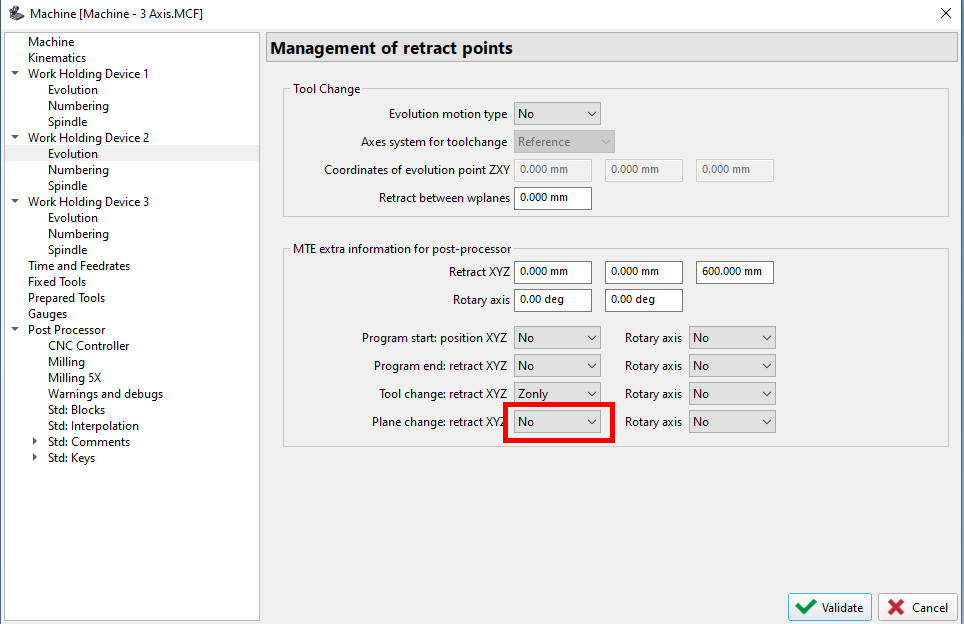The image size is (964, 624).
Task: Select Std: Comments tree item
Action: coord(89,441)
